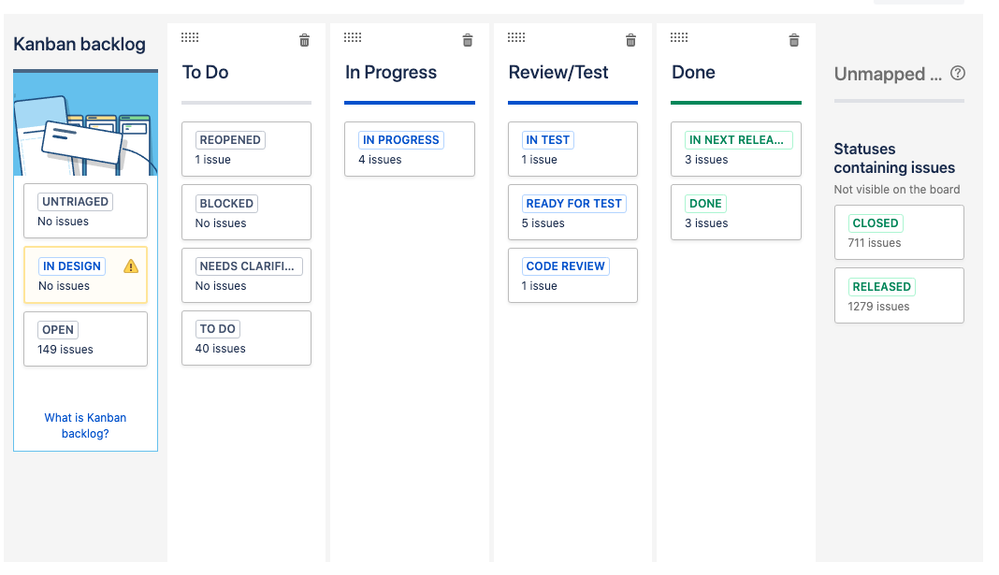The width and height of the screenshot is (999, 575).
Task: Click the IN PROGRESS status card
Action: pos(410,149)
